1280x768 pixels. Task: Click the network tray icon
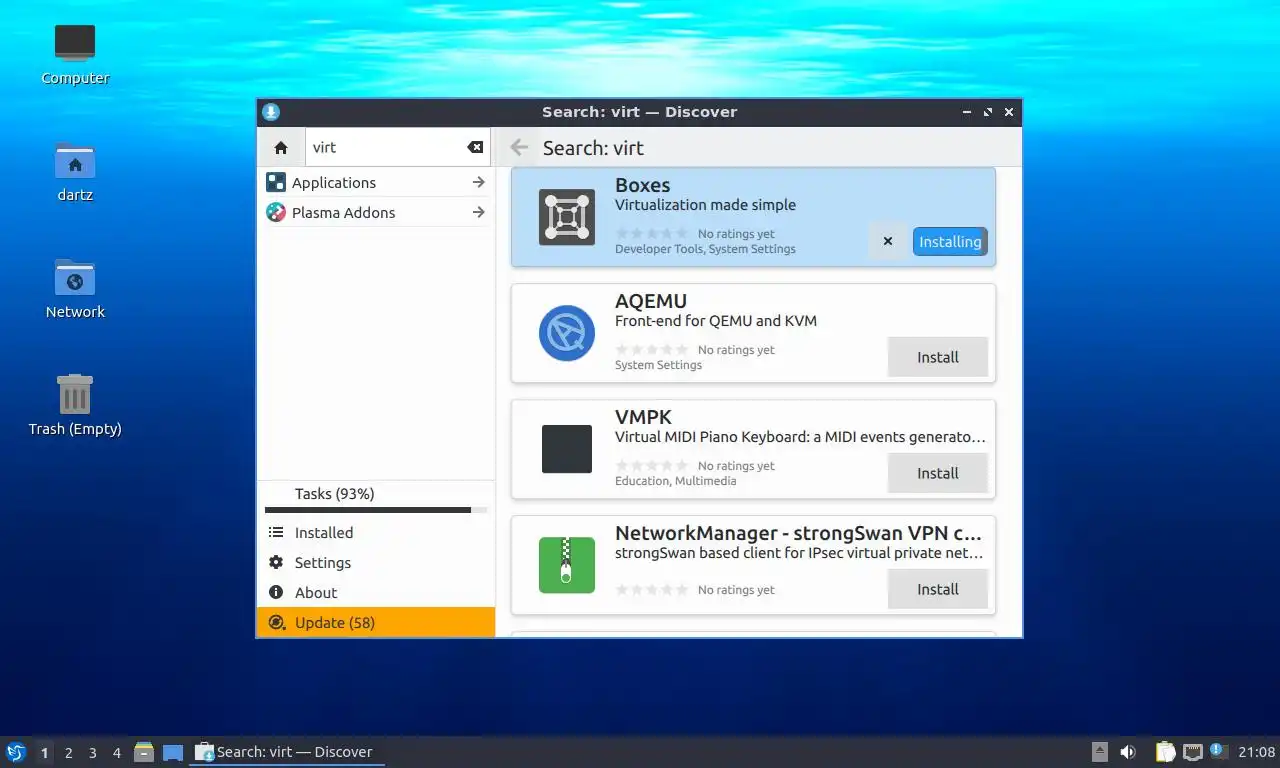tap(1192, 752)
